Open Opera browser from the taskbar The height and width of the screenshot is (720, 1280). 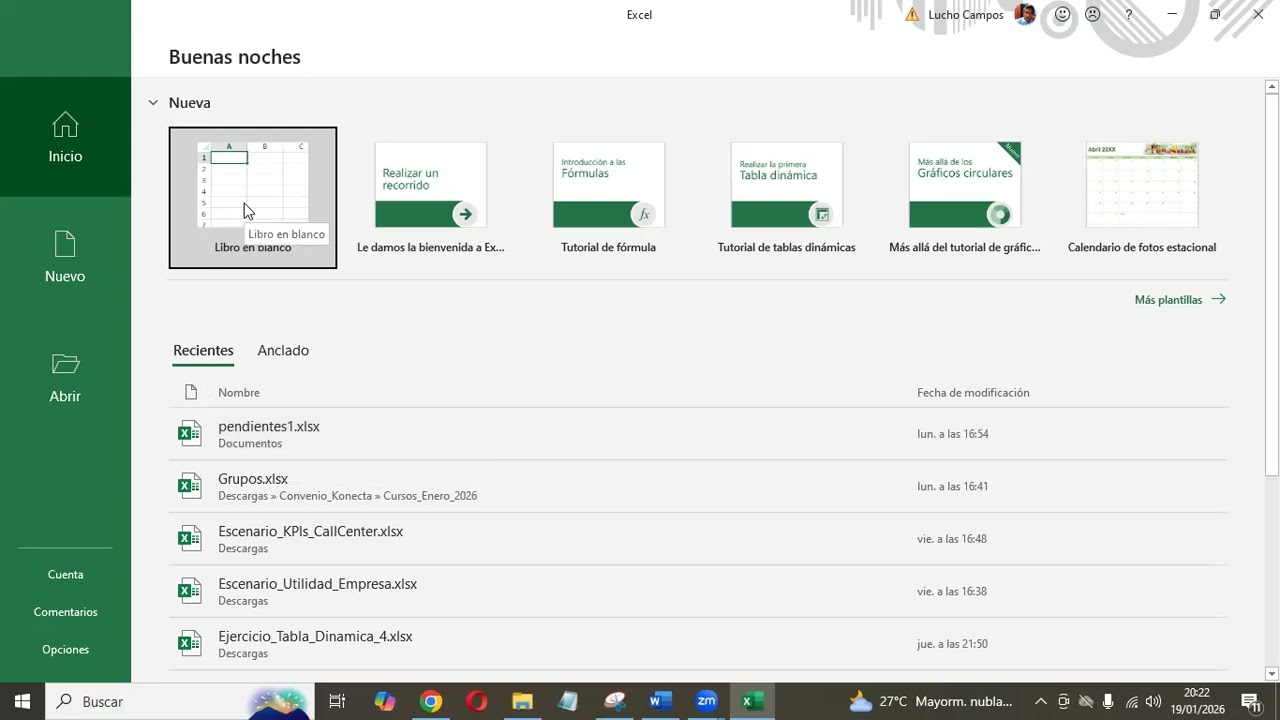477,701
